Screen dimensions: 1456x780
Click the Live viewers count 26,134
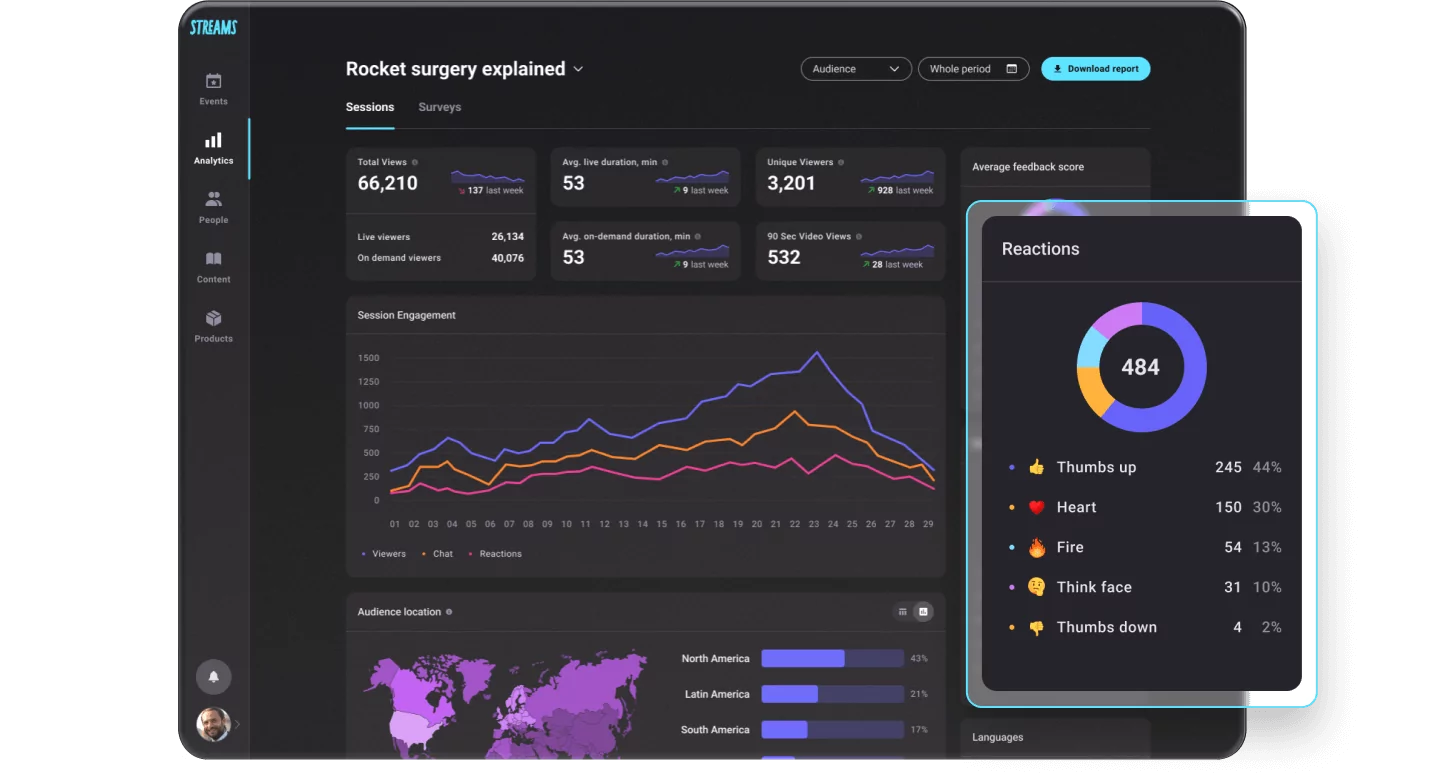tap(507, 237)
